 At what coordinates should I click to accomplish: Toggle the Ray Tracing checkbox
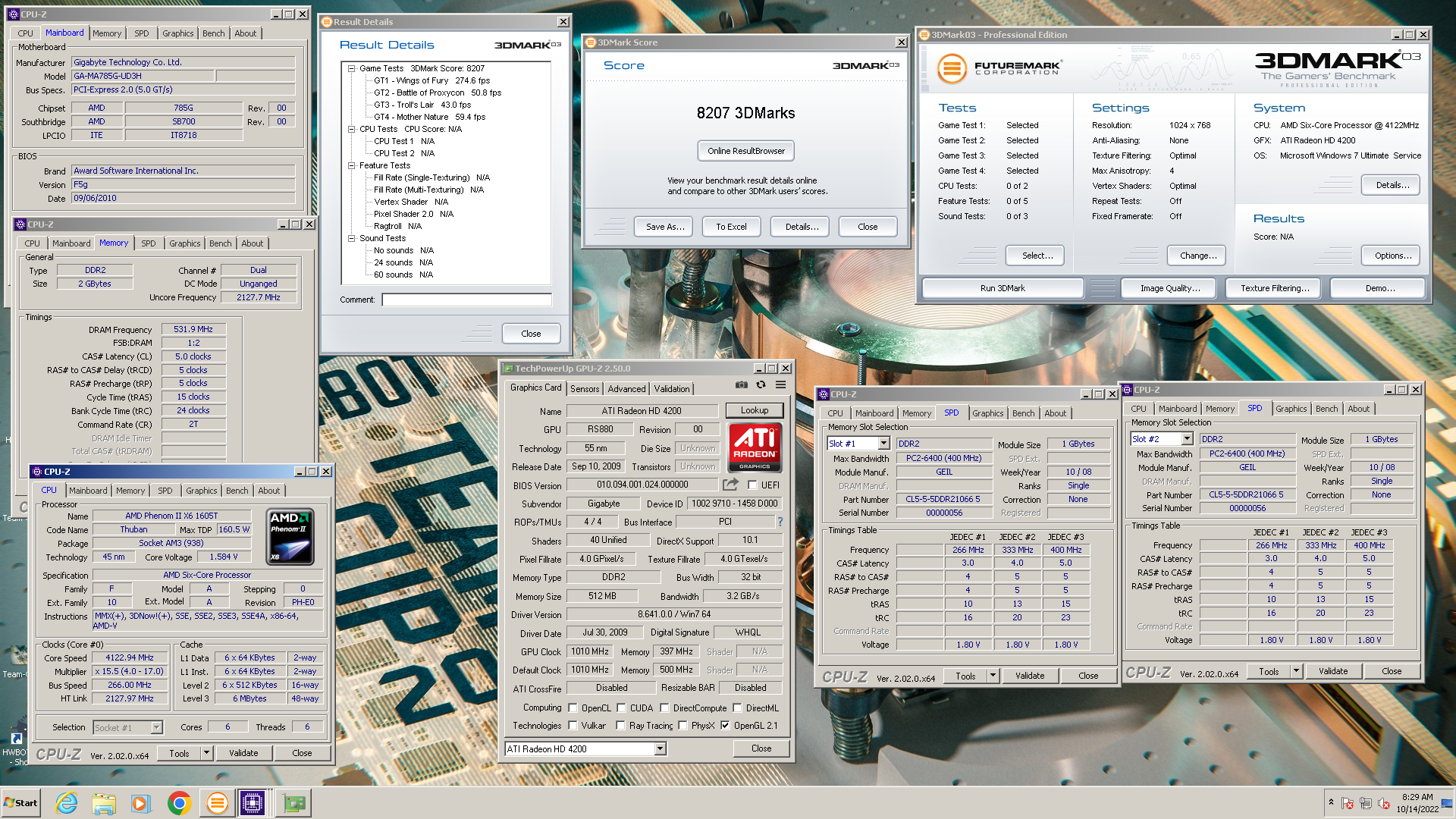(x=620, y=726)
